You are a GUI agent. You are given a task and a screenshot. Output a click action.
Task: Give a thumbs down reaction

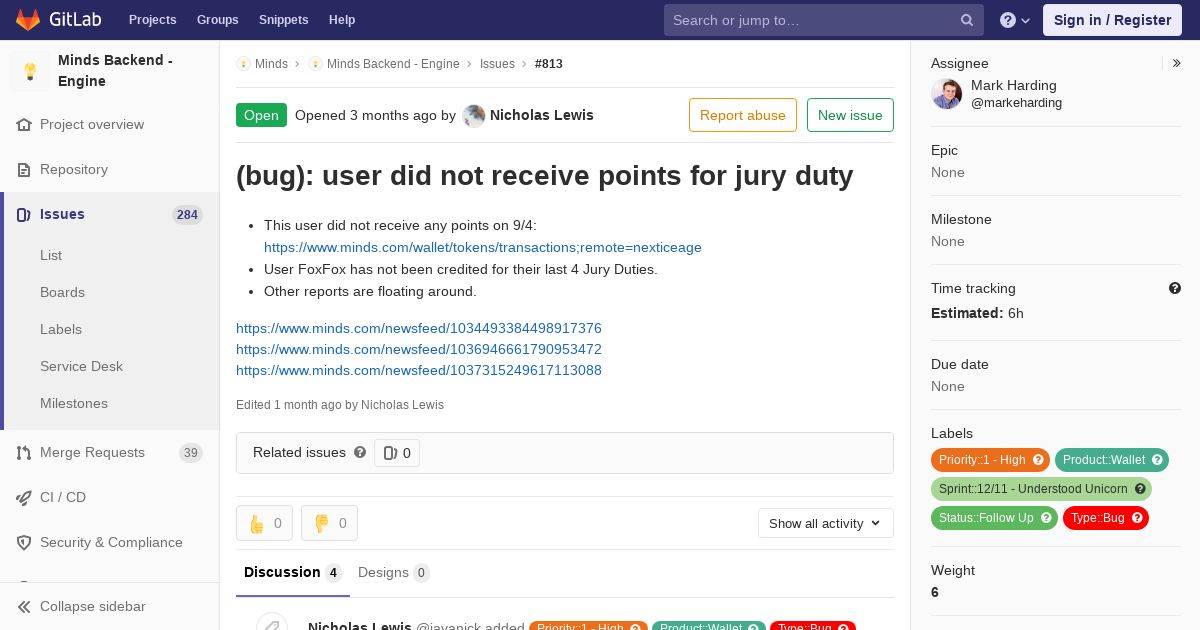[329, 523]
